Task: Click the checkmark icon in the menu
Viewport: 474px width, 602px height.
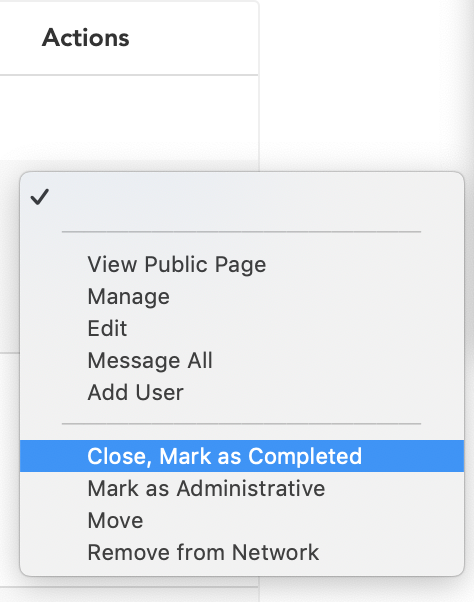Action: coord(40,197)
